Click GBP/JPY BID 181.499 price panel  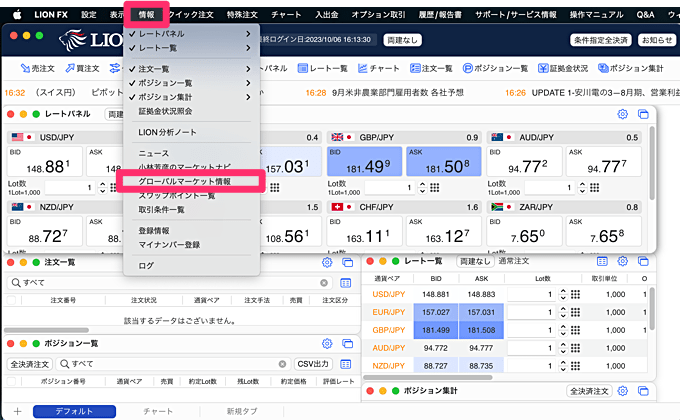[x=364, y=161]
